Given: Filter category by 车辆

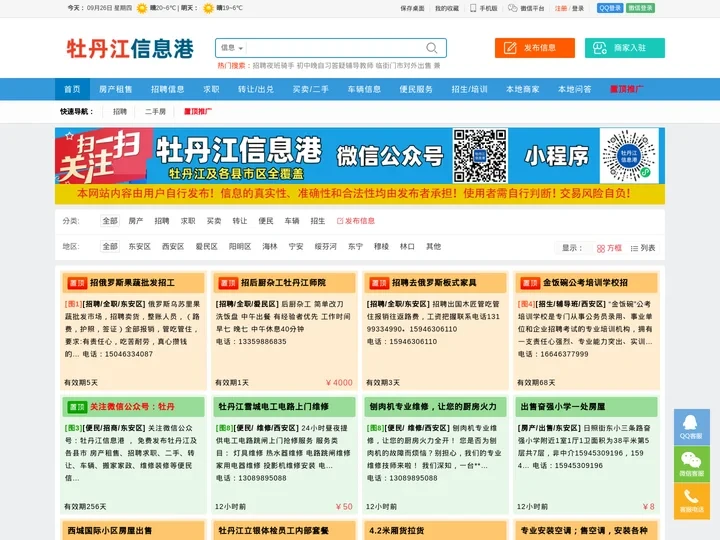Looking at the screenshot, I should pos(292,221).
